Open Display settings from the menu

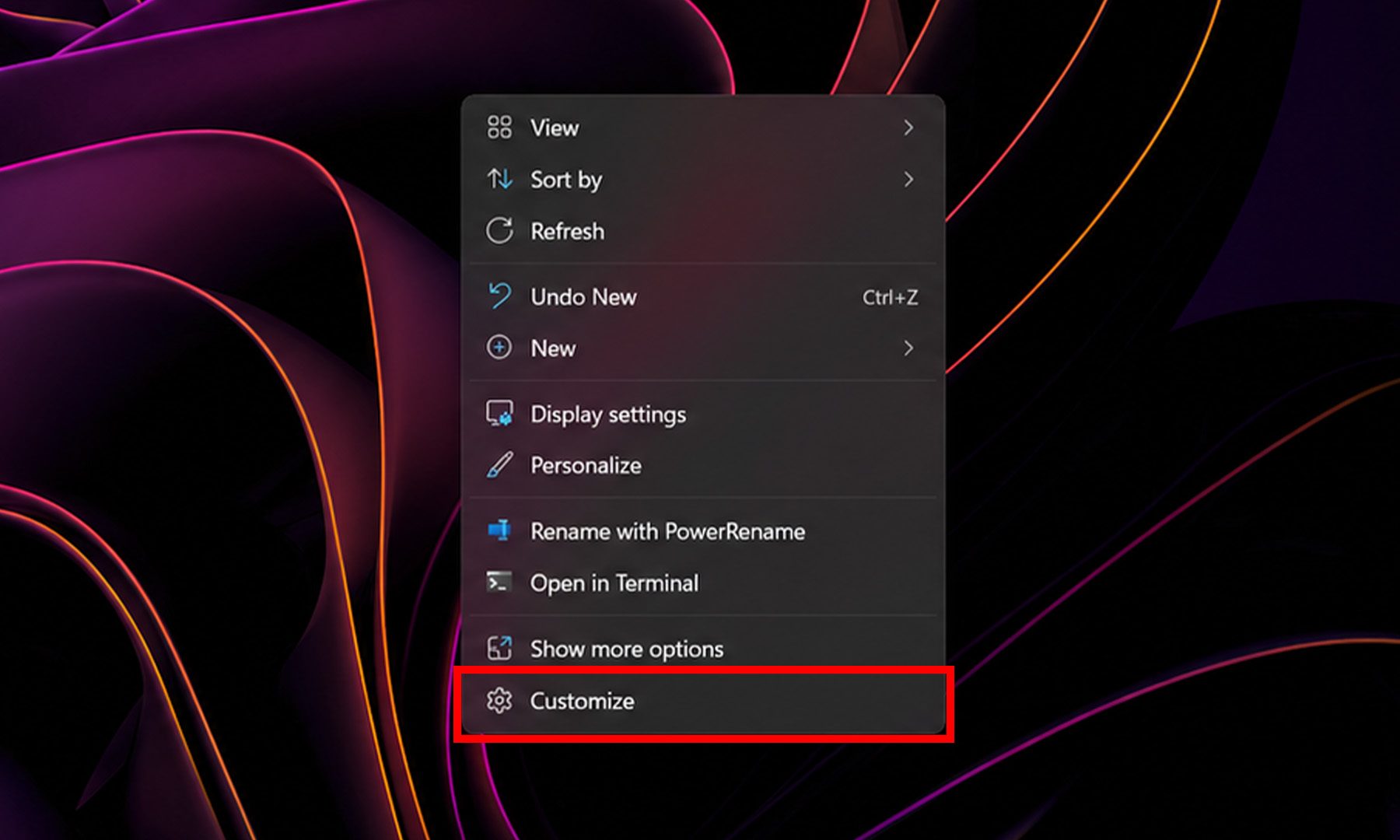coord(703,414)
